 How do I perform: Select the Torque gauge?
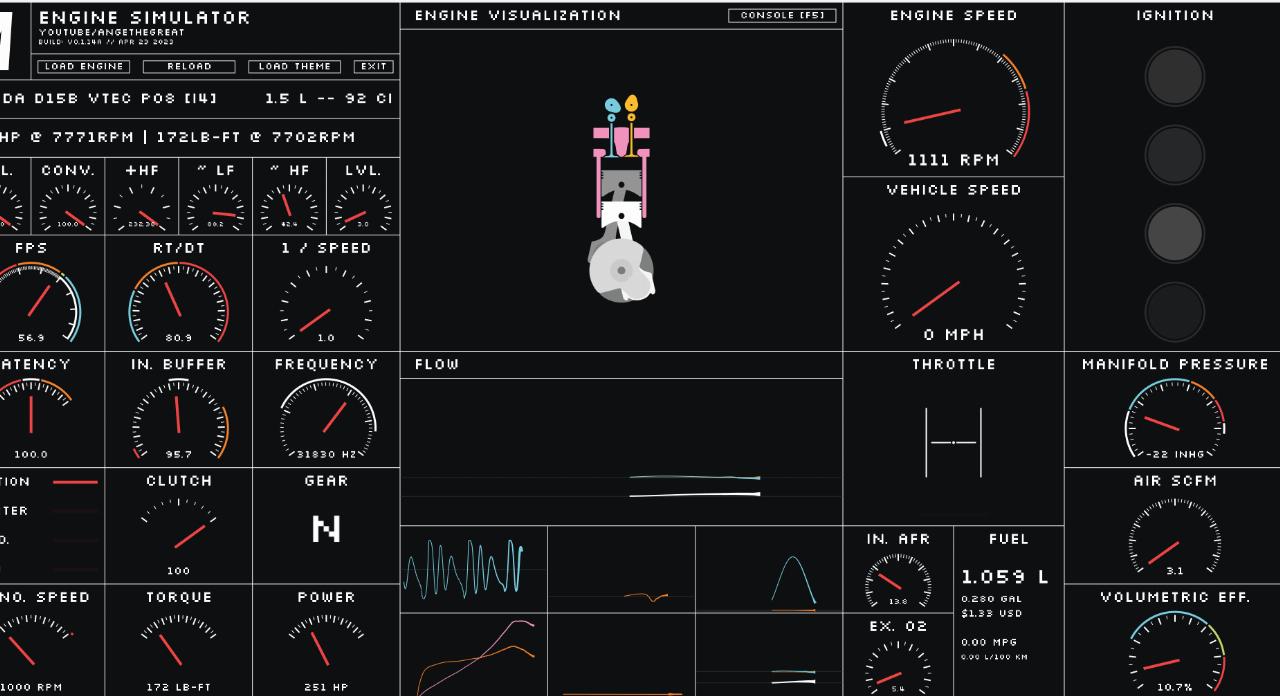[x=179, y=647]
